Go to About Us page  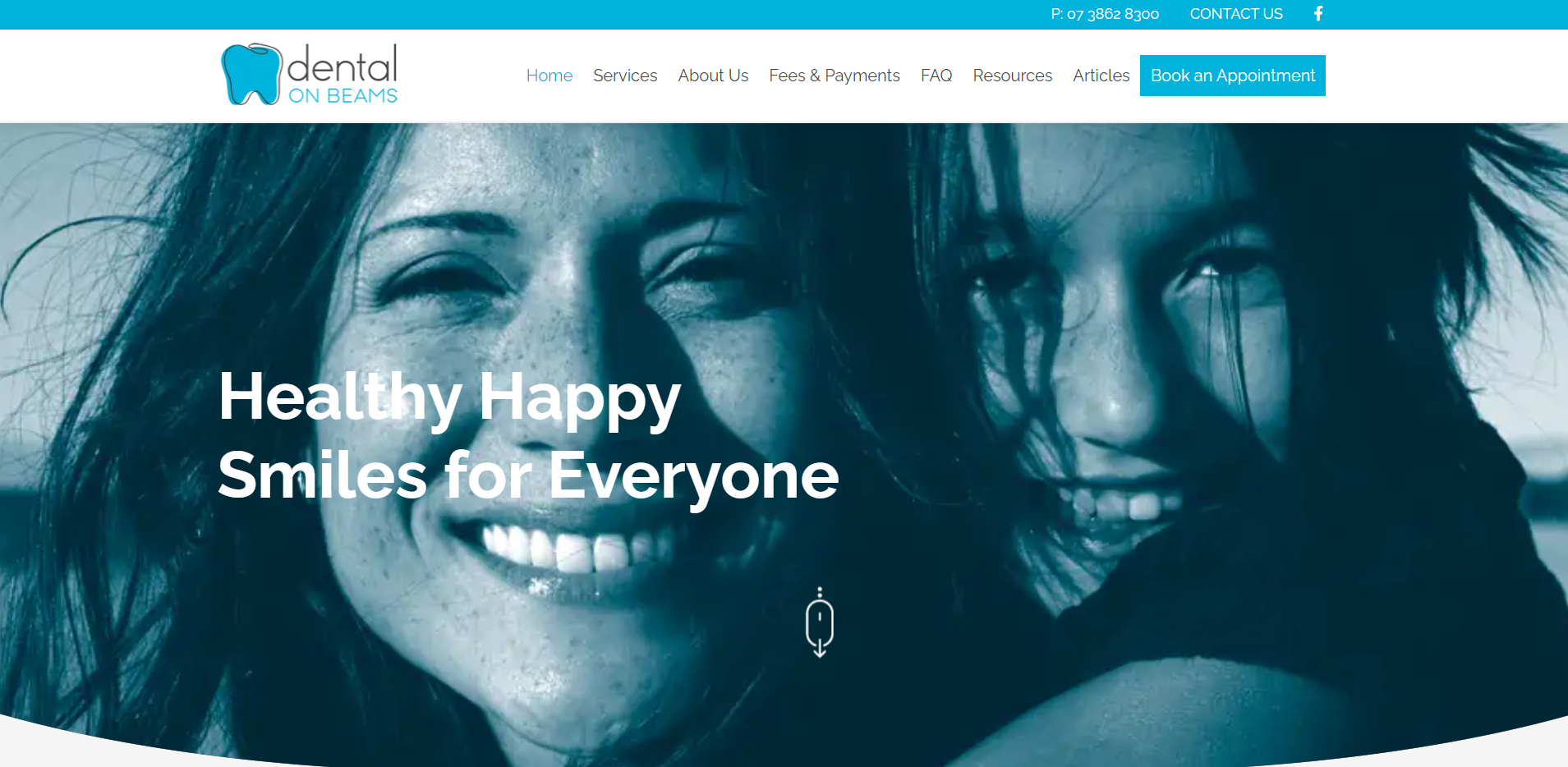713,76
